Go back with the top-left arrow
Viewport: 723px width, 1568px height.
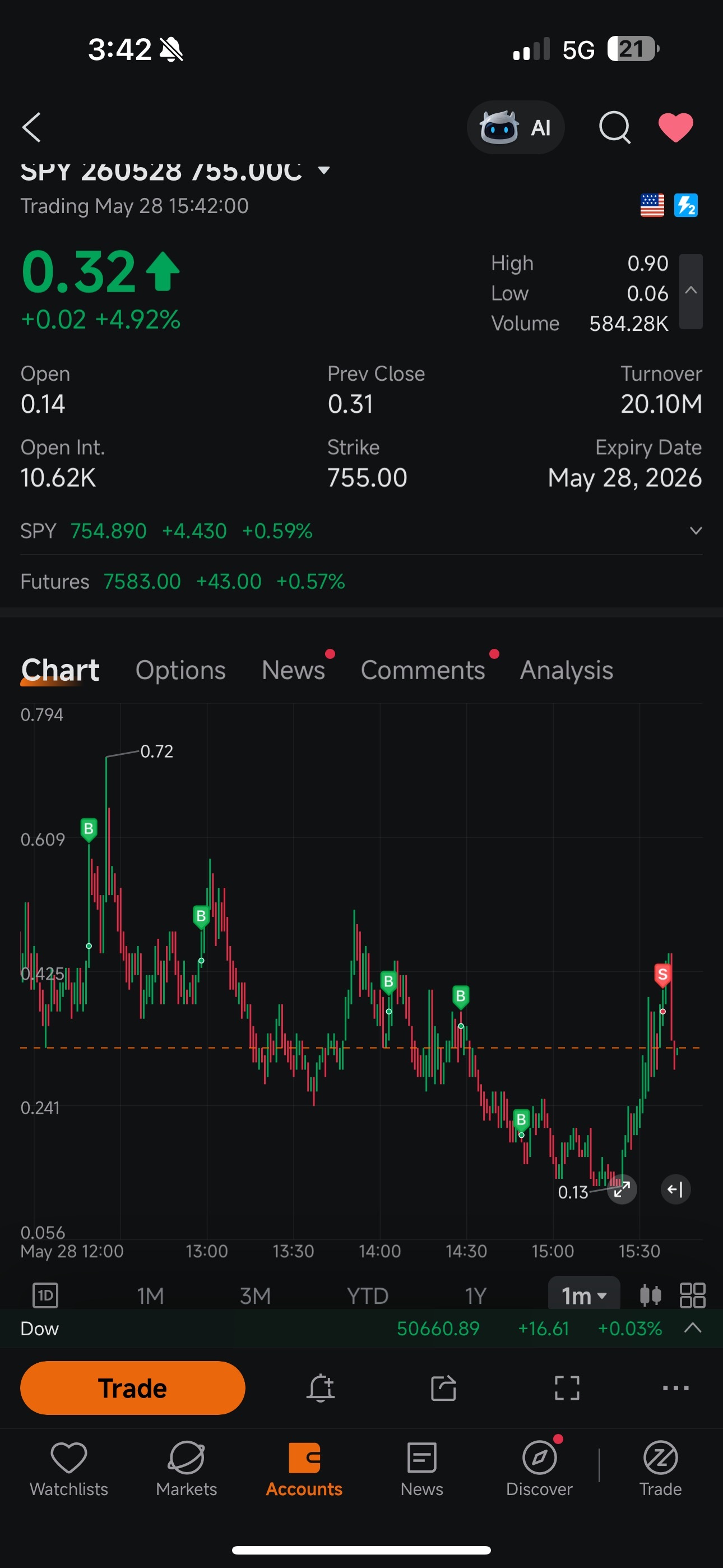pyautogui.click(x=31, y=127)
